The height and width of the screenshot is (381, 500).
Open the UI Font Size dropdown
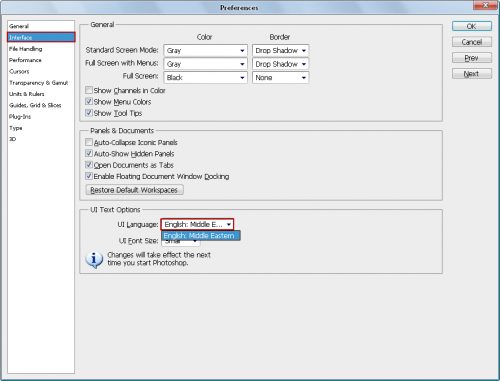pyautogui.click(x=181, y=242)
